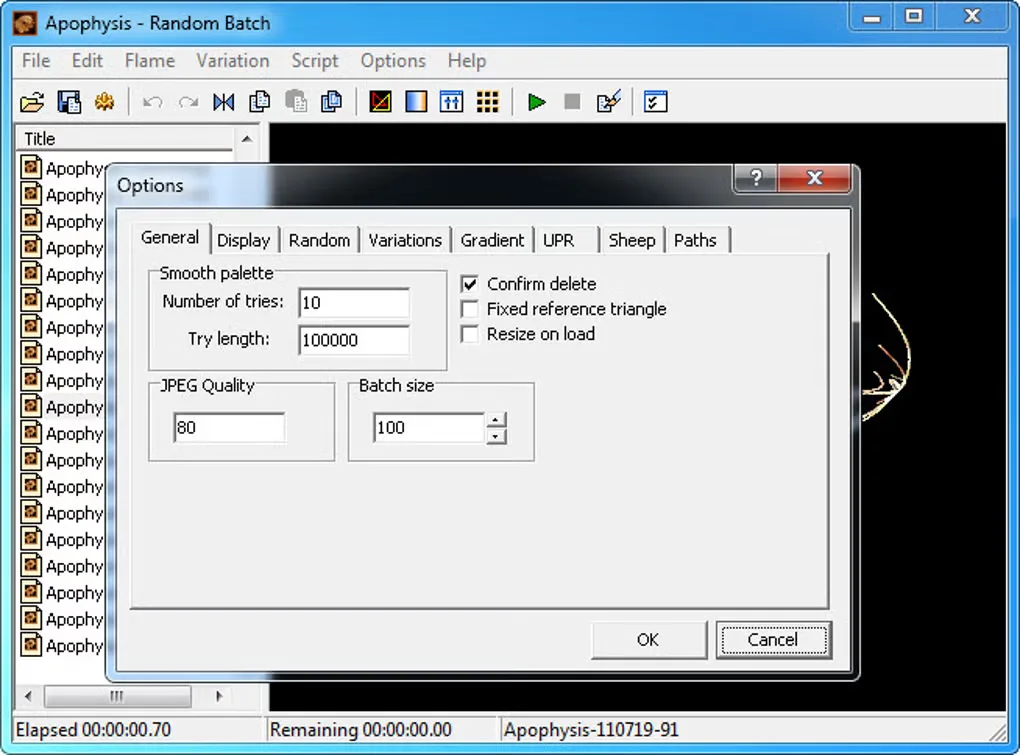The height and width of the screenshot is (755, 1020).
Task: Click the Apophysis-110719-91 status bar entry
Action: point(591,730)
